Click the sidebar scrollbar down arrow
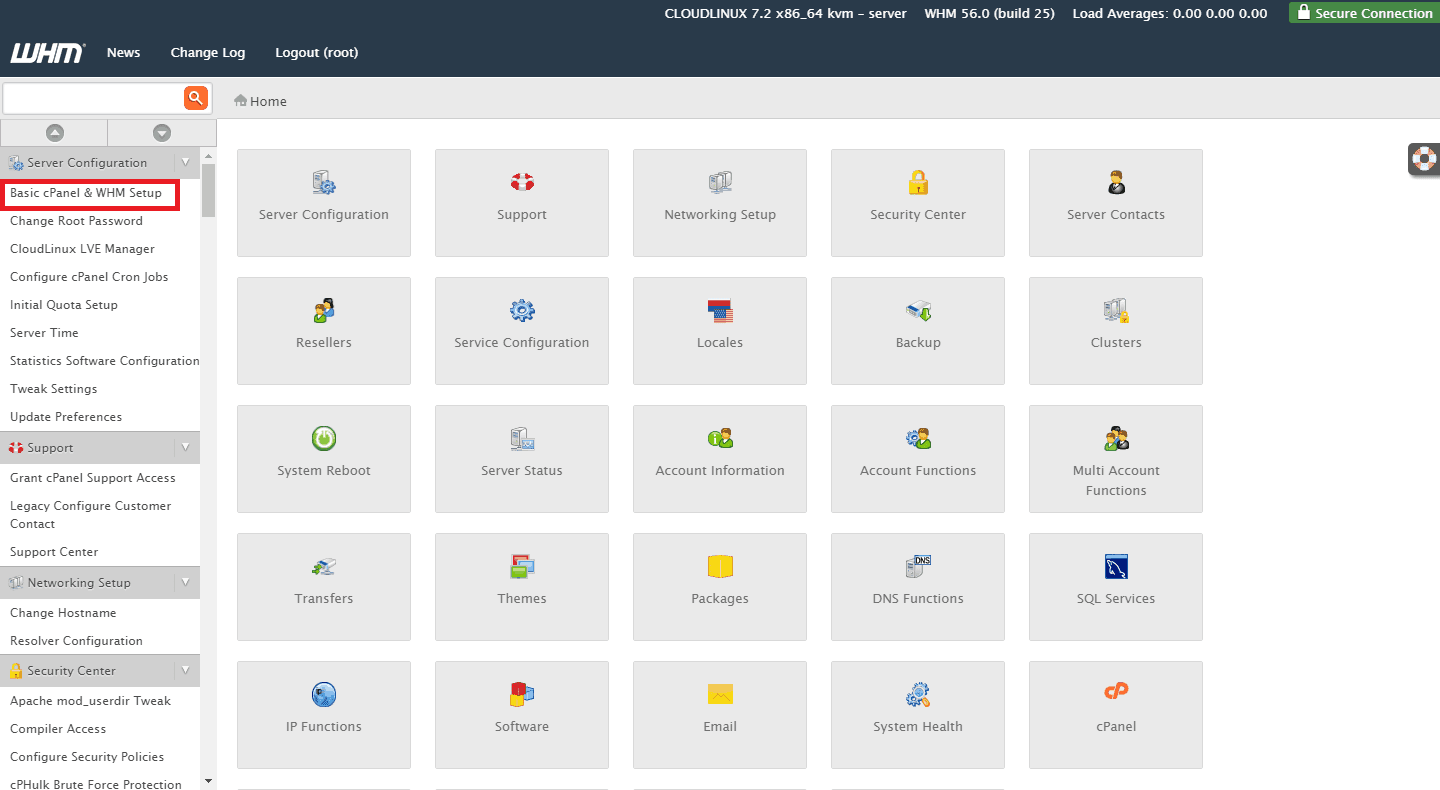The image size is (1440, 790). pos(208,781)
